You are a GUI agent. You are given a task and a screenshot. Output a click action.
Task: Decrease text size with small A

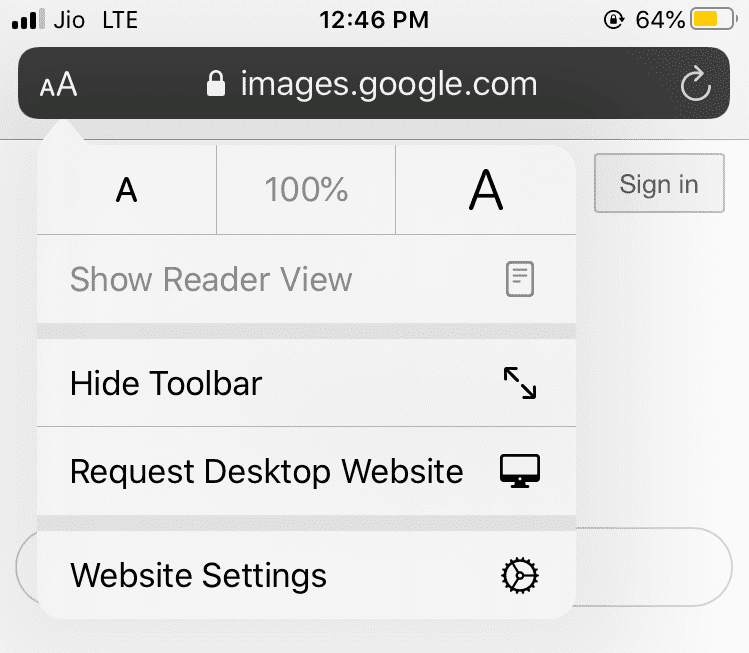pos(126,189)
